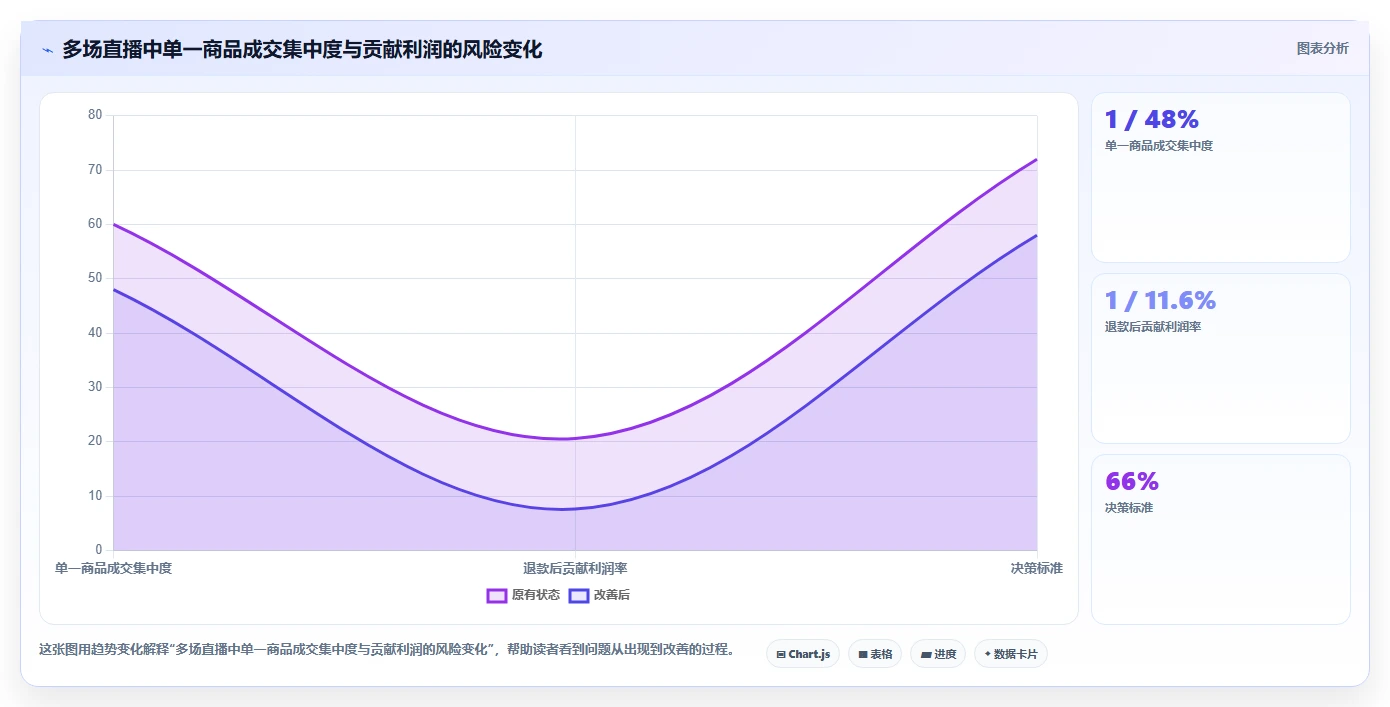The image size is (1390, 707).
Task: Click the 数据卡片 tag chip
Action: [x=1011, y=654]
